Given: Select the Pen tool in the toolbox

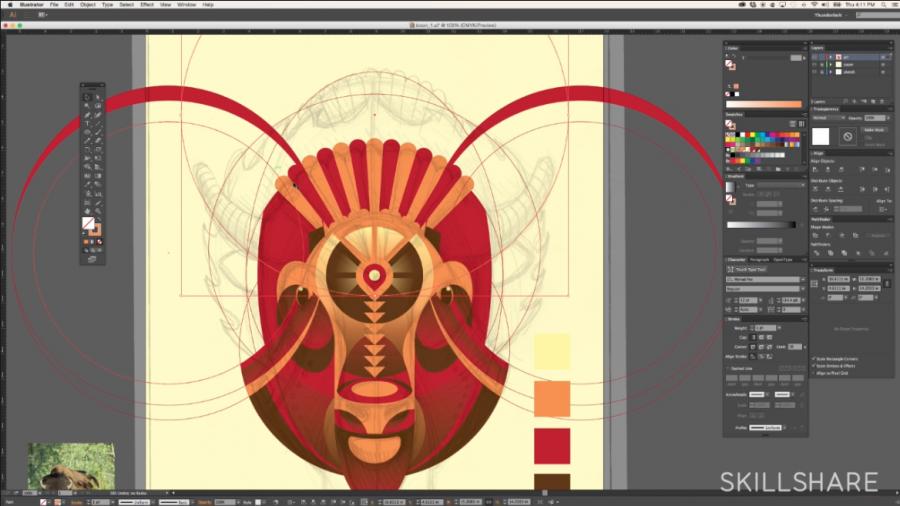Looking at the screenshot, I should pos(88,114).
